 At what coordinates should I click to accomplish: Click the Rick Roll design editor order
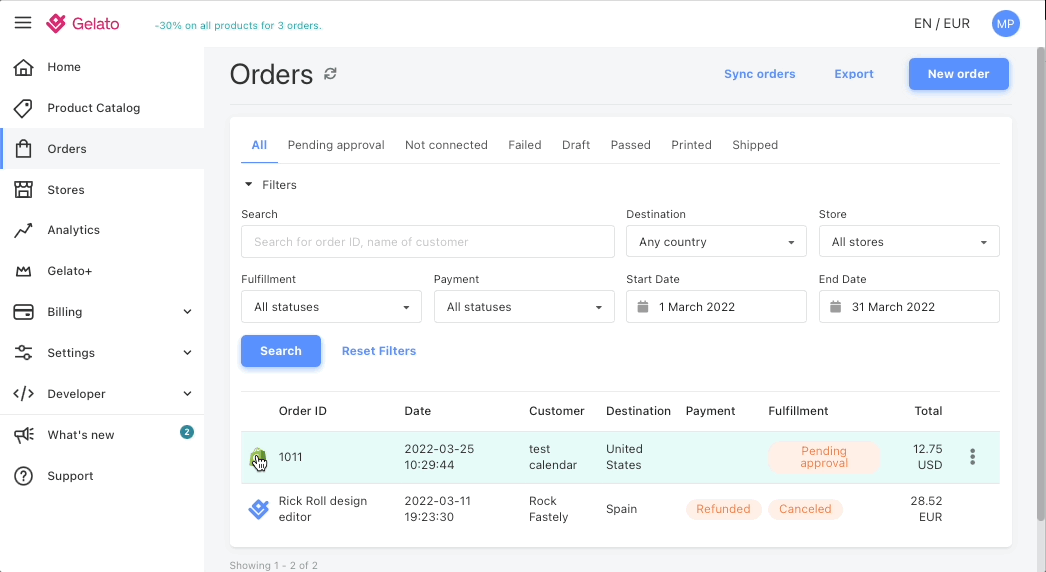tap(323, 509)
